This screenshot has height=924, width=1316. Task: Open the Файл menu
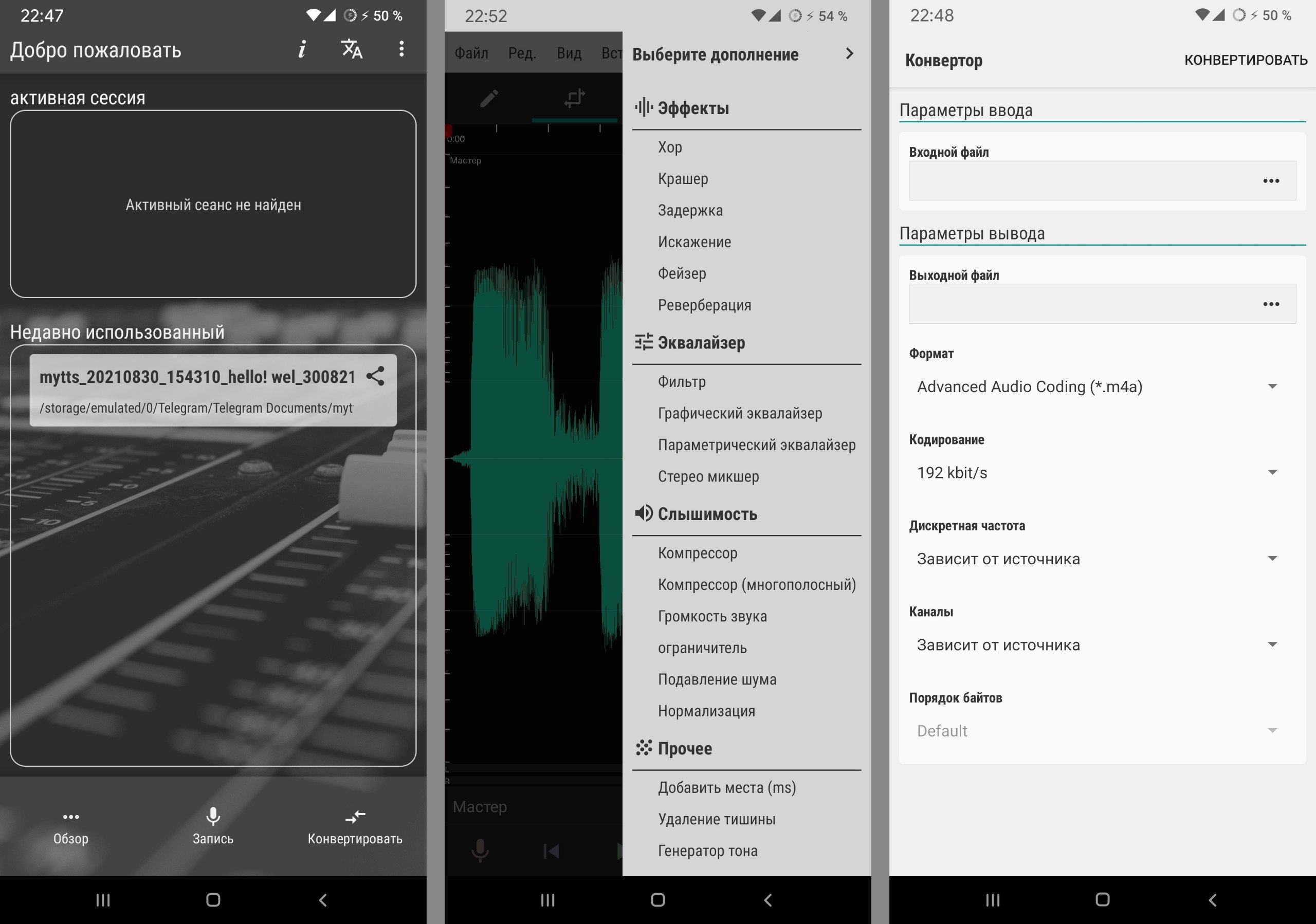[x=471, y=53]
